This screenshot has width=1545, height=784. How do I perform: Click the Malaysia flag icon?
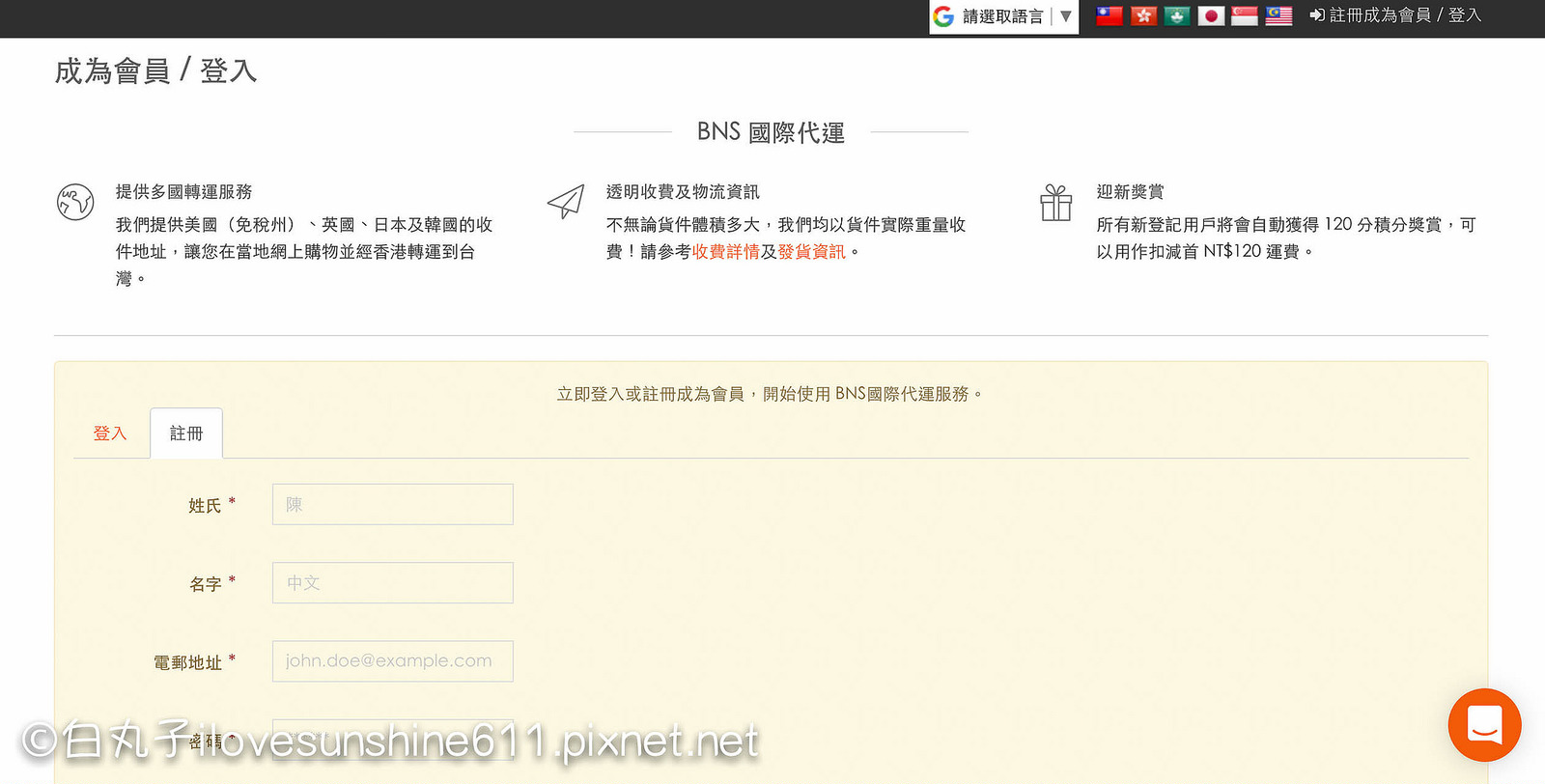[1278, 15]
